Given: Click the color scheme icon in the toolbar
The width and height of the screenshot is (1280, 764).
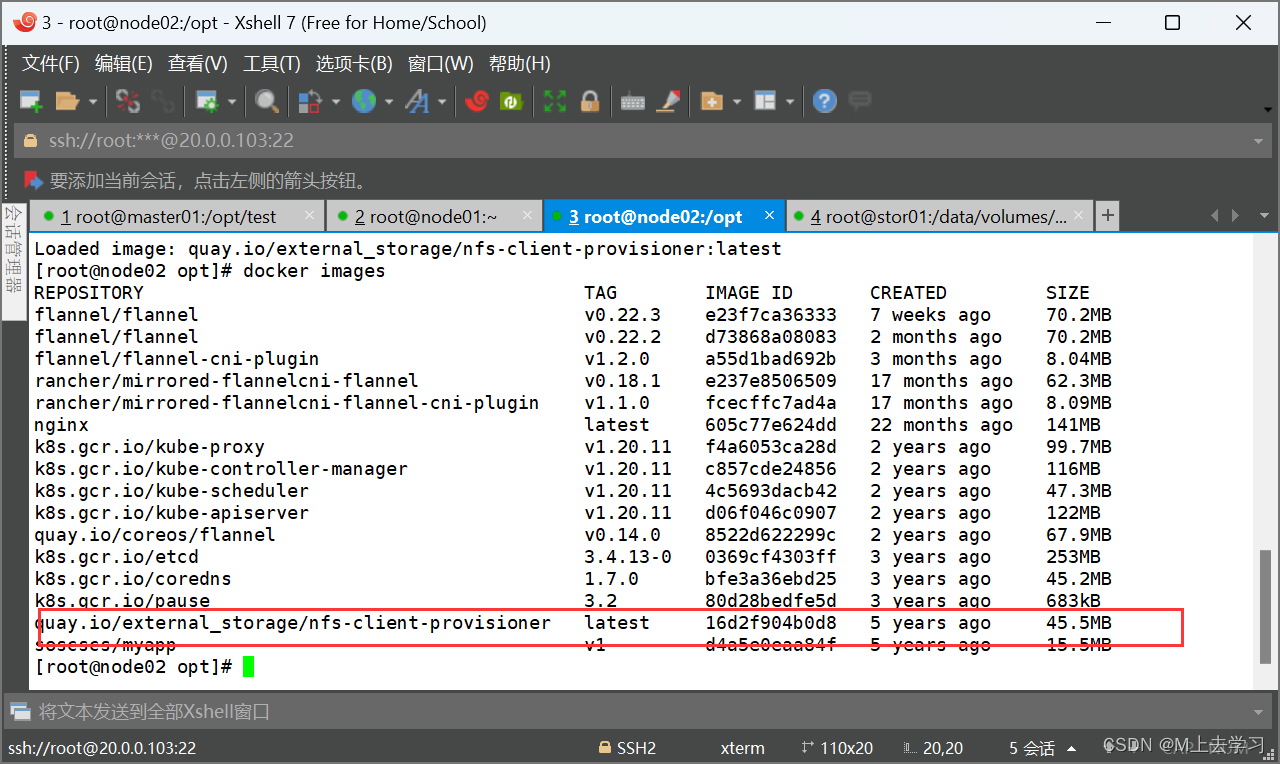Looking at the screenshot, I should click(x=310, y=101).
